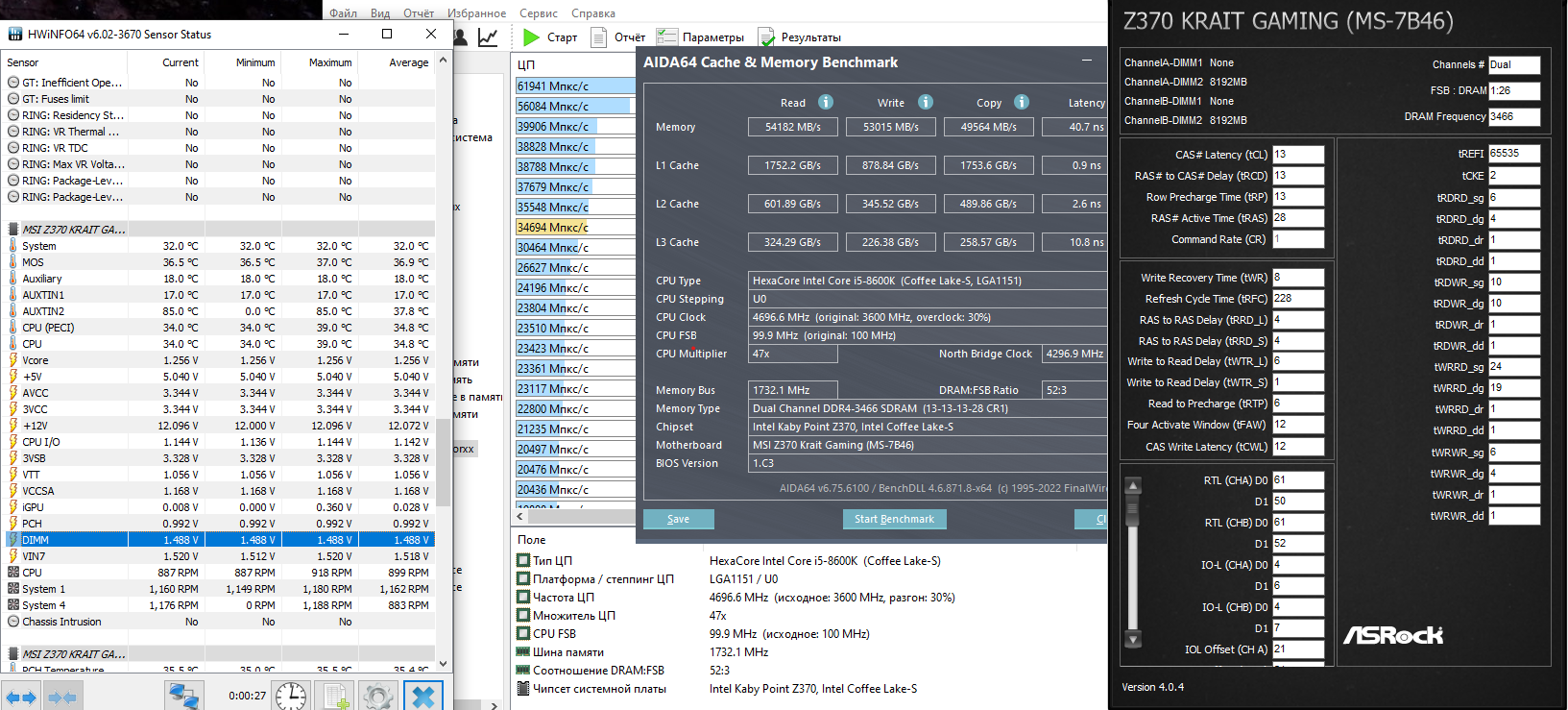Click the HWiNFO scroll up arrow
The height and width of the screenshot is (710, 1568).
click(443, 61)
